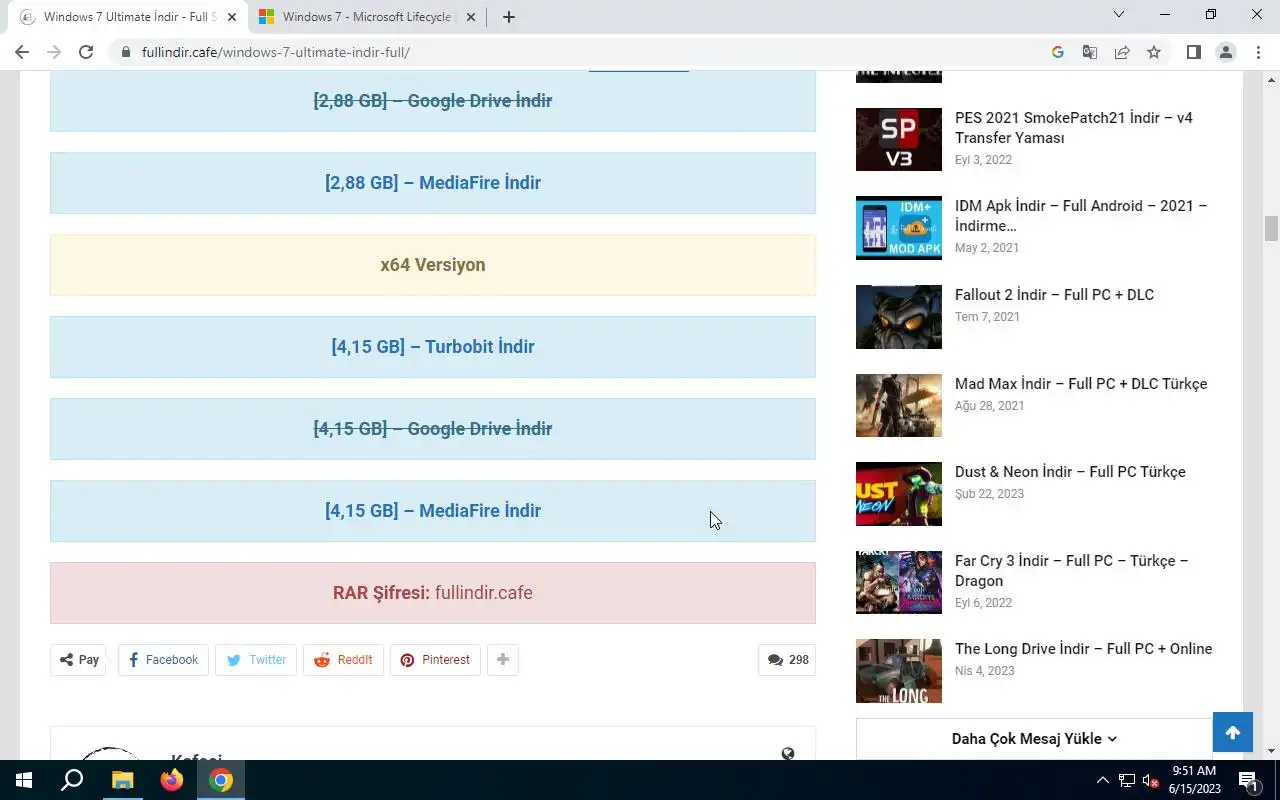Open Fallout 2 İndir thumbnail
The width and height of the screenshot is (1280, 800).
click(x=899, y=317)
